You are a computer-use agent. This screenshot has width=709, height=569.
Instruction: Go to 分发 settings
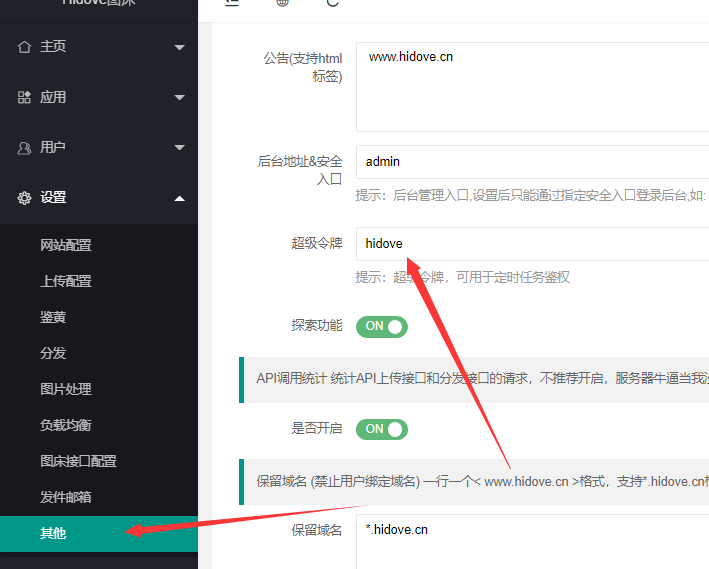(99, 353)
